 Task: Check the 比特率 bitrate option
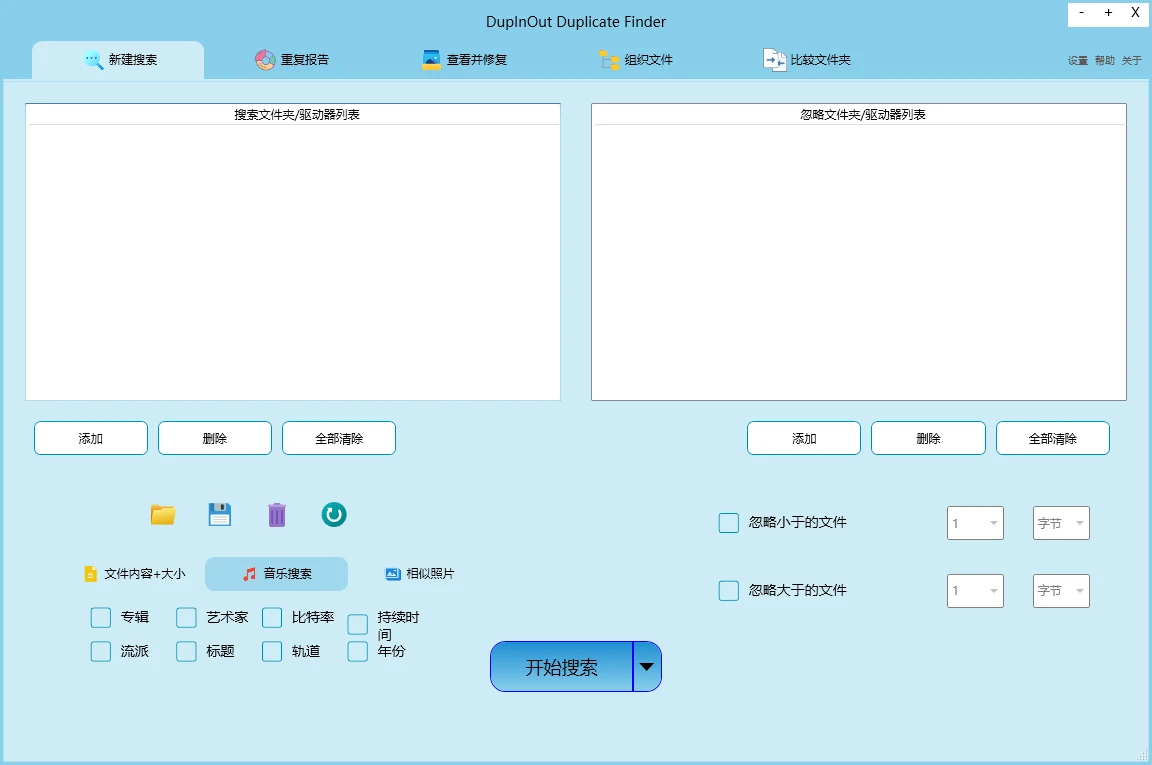coord(271,617)
